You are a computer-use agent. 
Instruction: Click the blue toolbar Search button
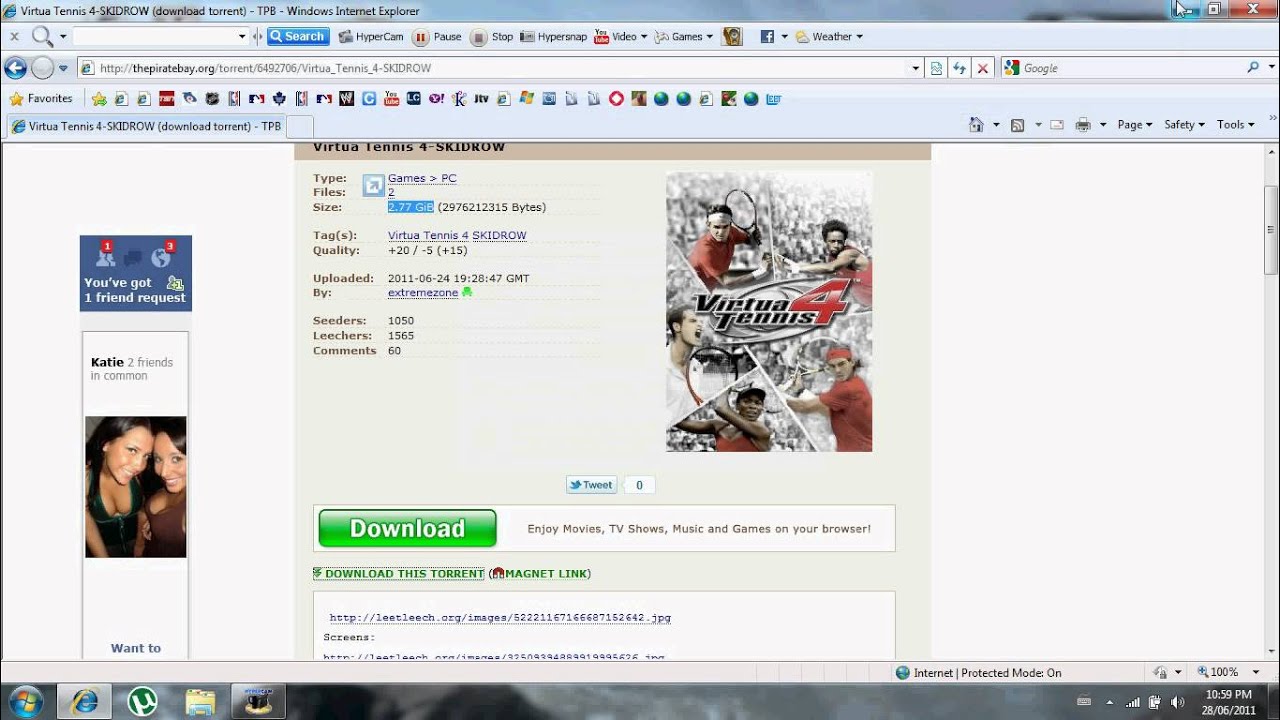297,37
